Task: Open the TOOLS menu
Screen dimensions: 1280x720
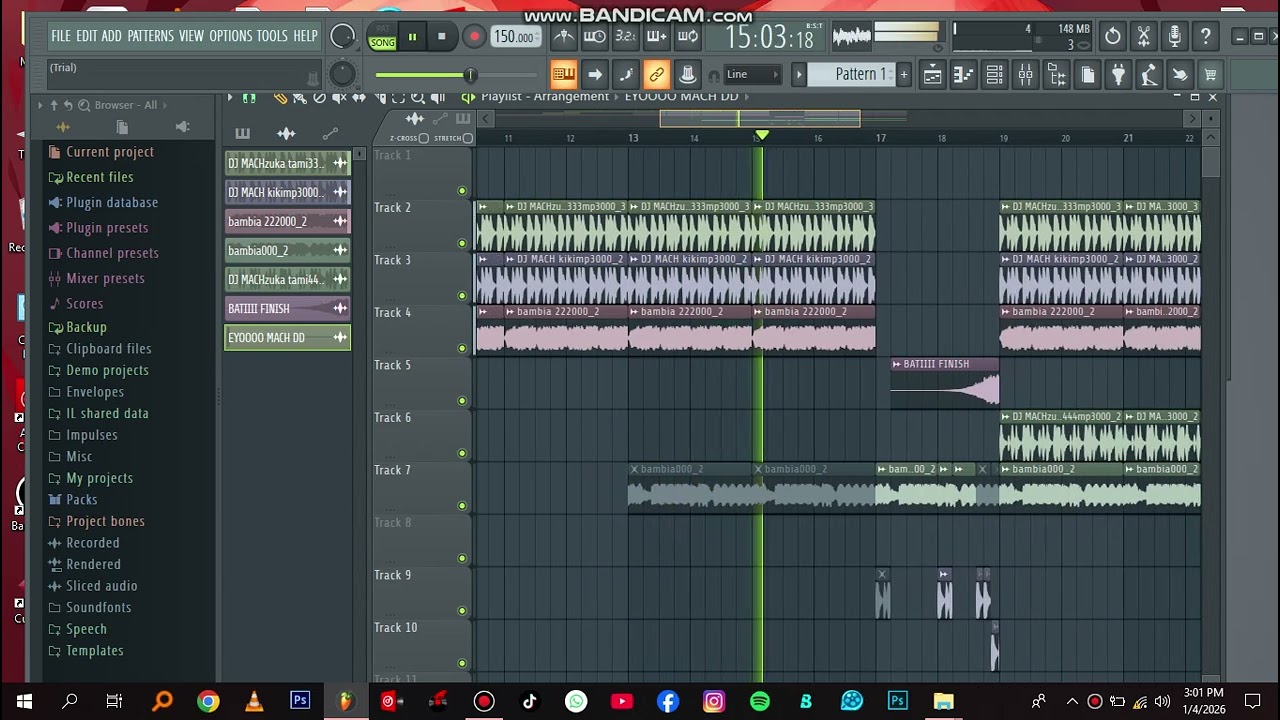Action: click(272, 36)
